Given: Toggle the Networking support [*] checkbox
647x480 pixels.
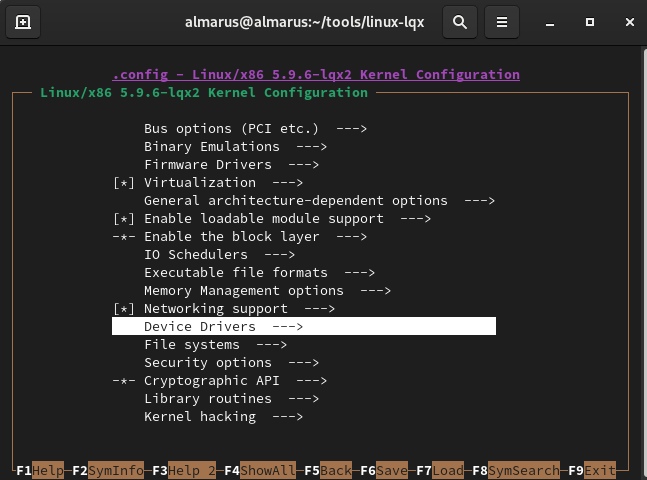Looking at the screenshot, I should (124, 309).
